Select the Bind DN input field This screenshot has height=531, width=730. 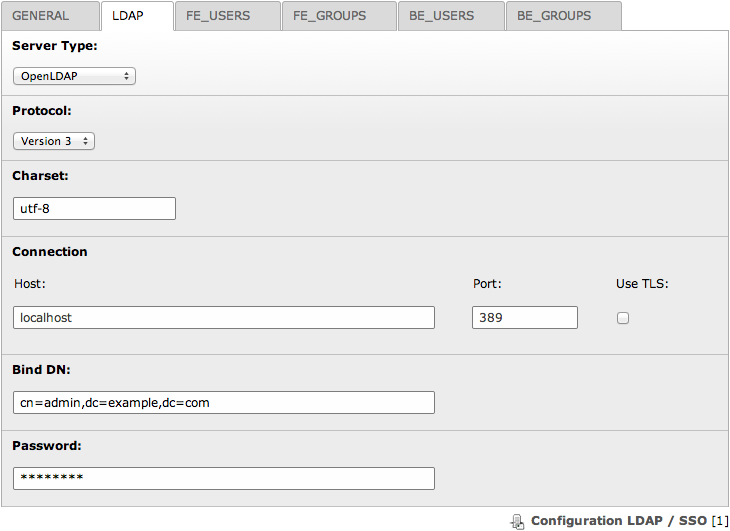224,402
